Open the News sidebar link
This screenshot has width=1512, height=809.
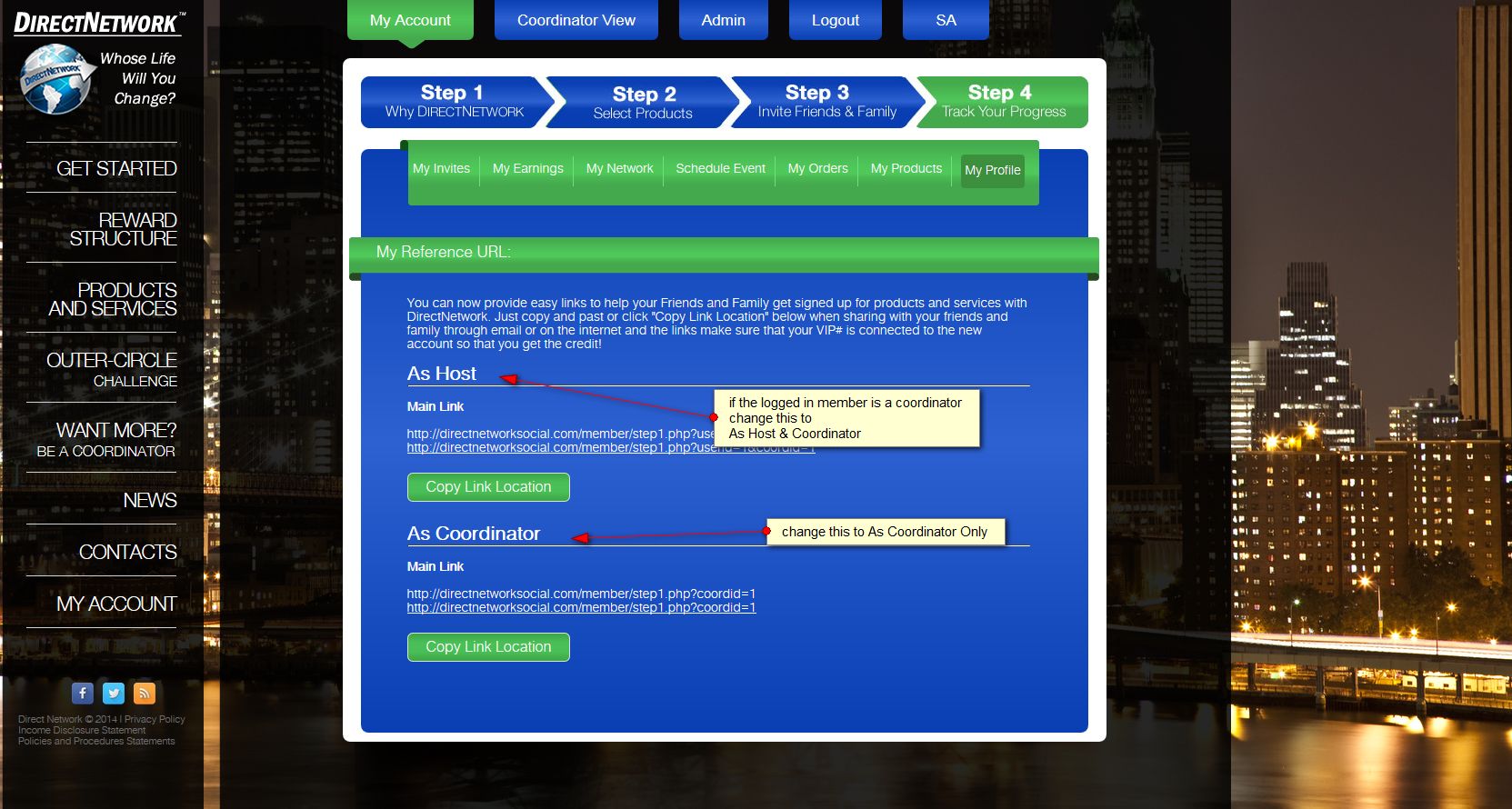coord(150,500)
